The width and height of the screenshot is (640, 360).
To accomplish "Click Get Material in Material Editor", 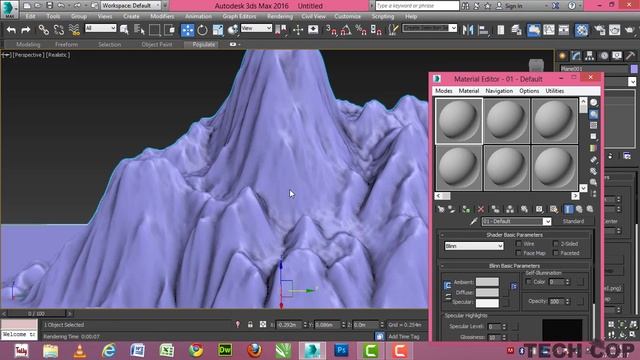I will 441,209.
